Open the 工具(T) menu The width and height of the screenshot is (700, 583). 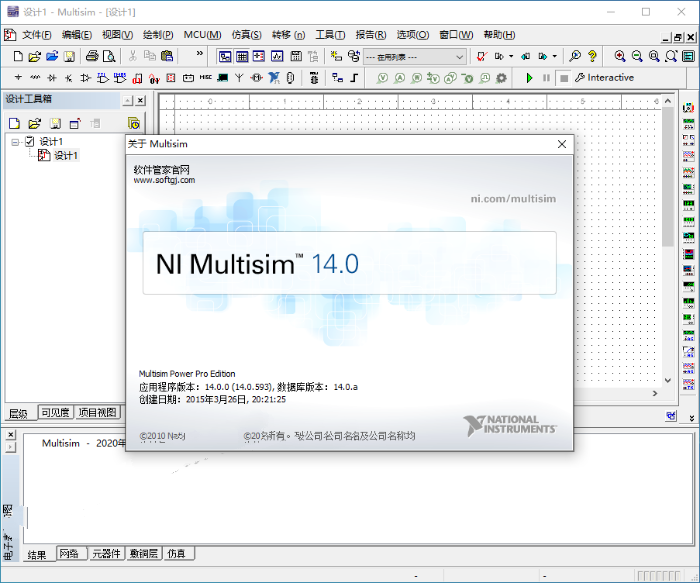point(330,35)
